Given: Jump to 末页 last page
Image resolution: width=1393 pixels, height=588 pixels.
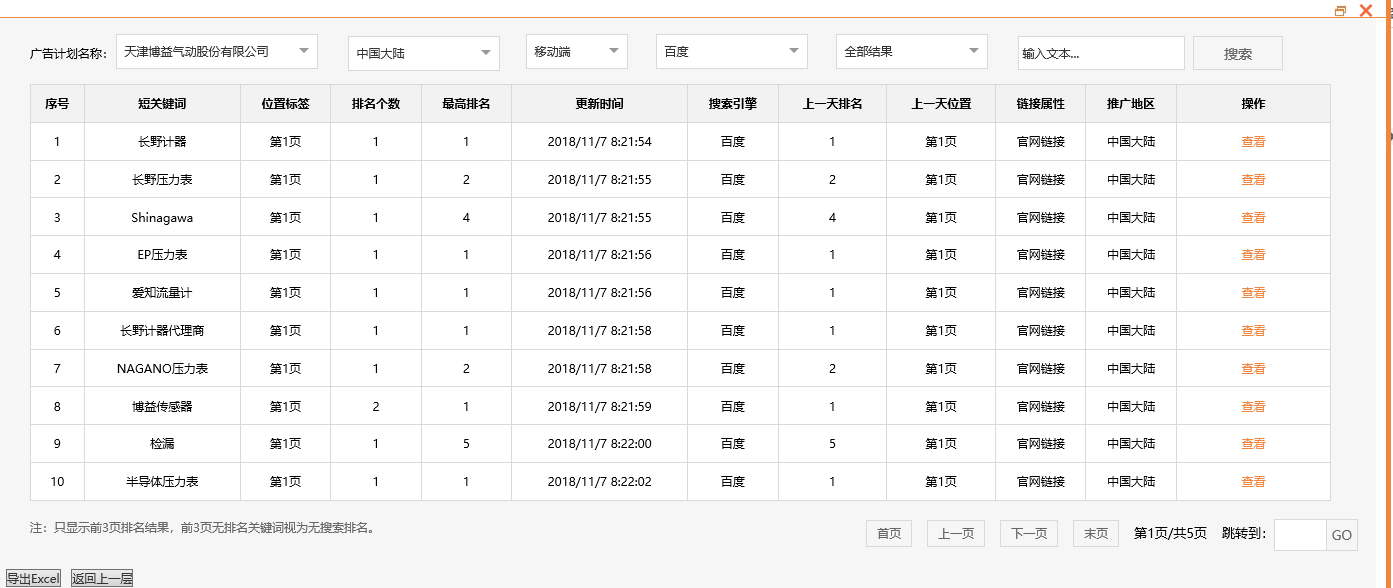Looking at the screenshot, I should 1095,533.
